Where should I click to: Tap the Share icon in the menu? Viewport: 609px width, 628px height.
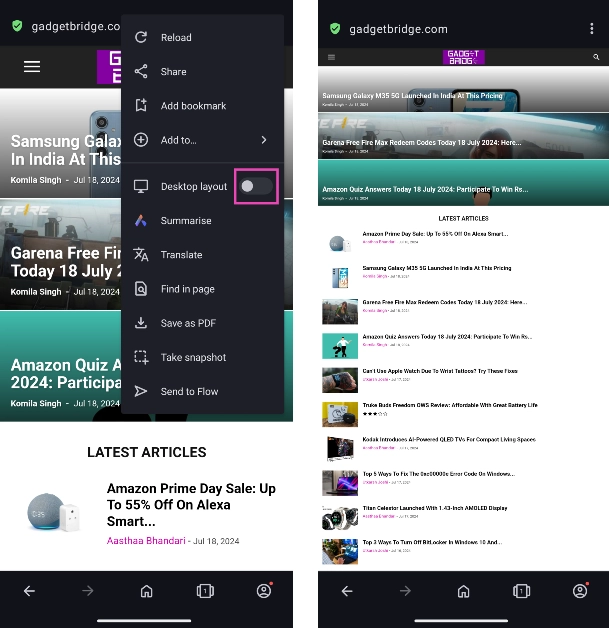pos(141,72)
